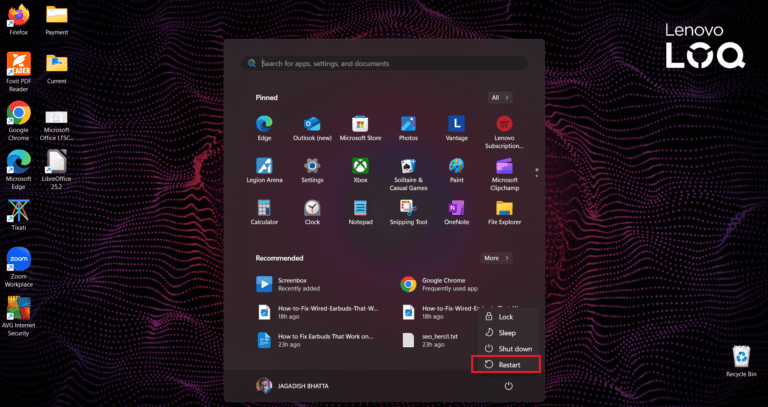Image resolution: width=768 pixels, height=407 pixels.
Task: Launch Notepad from pinned apps
Action: (x=360, y=213)
